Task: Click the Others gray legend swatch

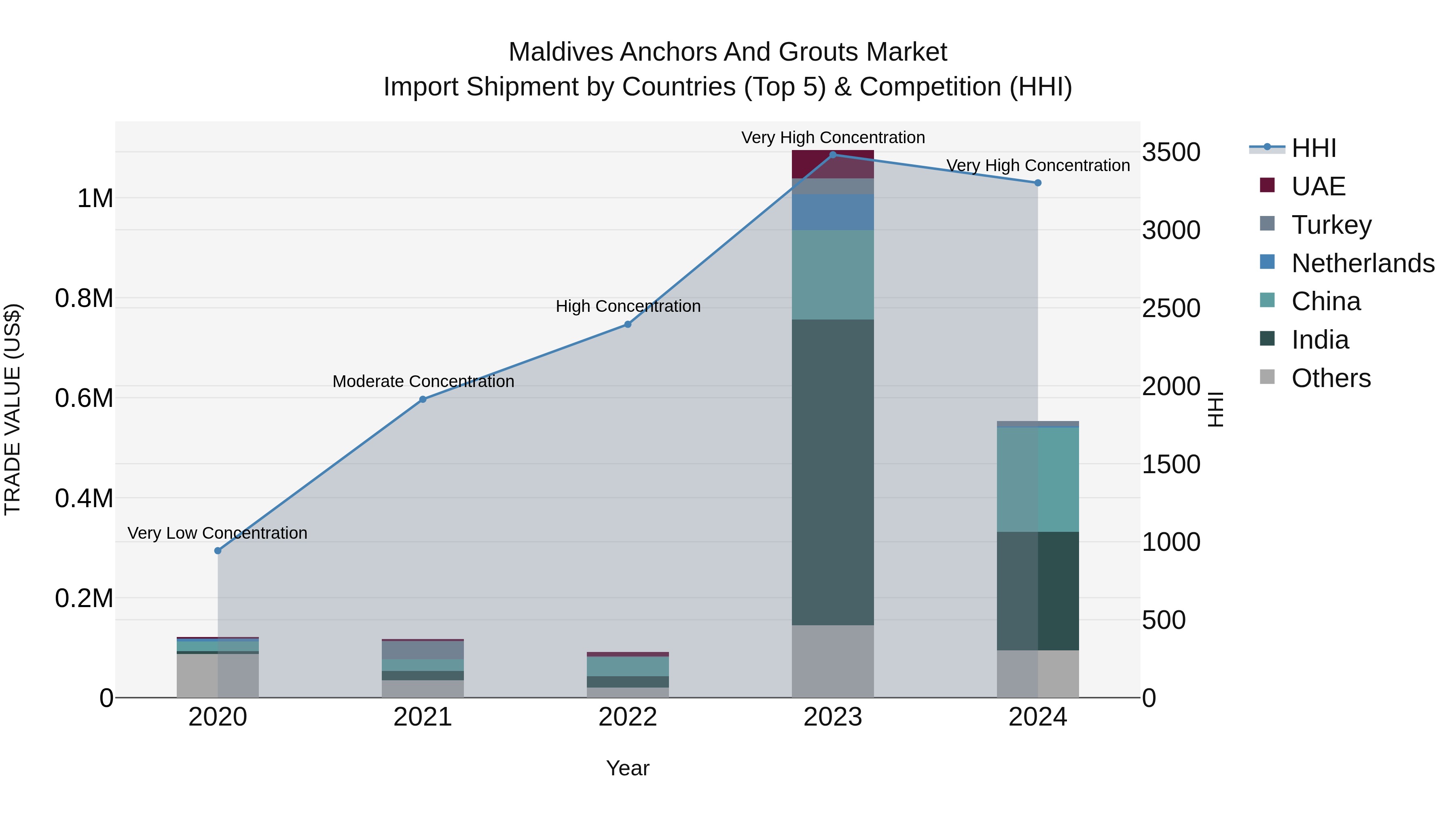Action: 1267,377
